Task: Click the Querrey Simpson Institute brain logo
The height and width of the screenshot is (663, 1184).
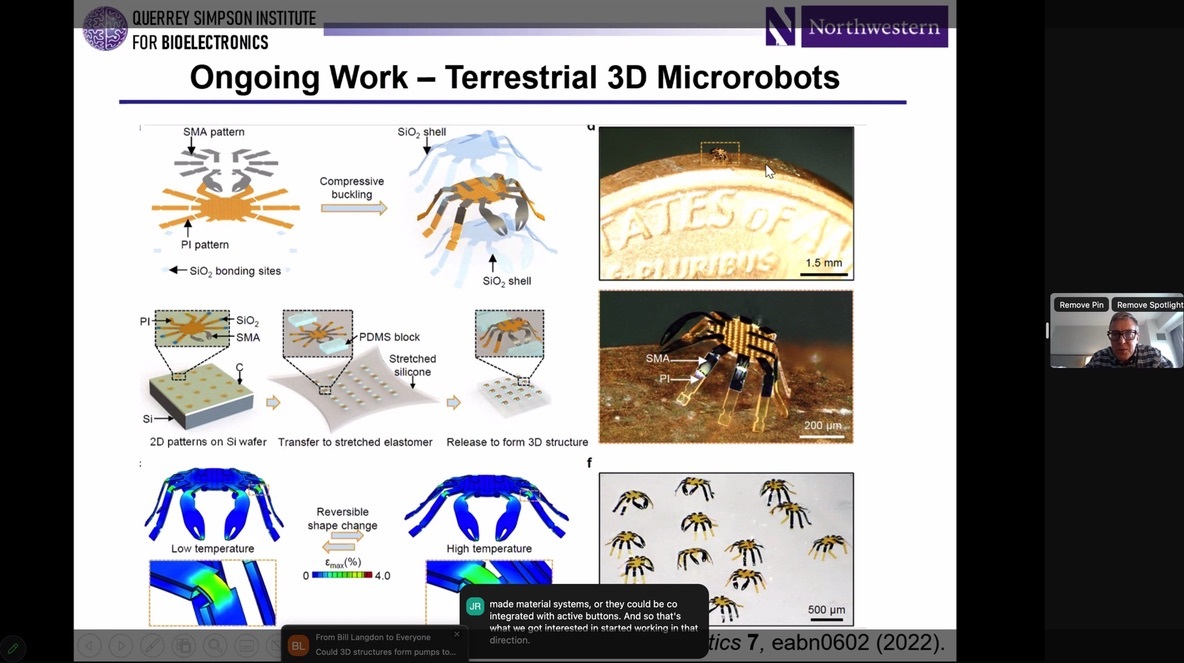Action: tap(104, 28)
